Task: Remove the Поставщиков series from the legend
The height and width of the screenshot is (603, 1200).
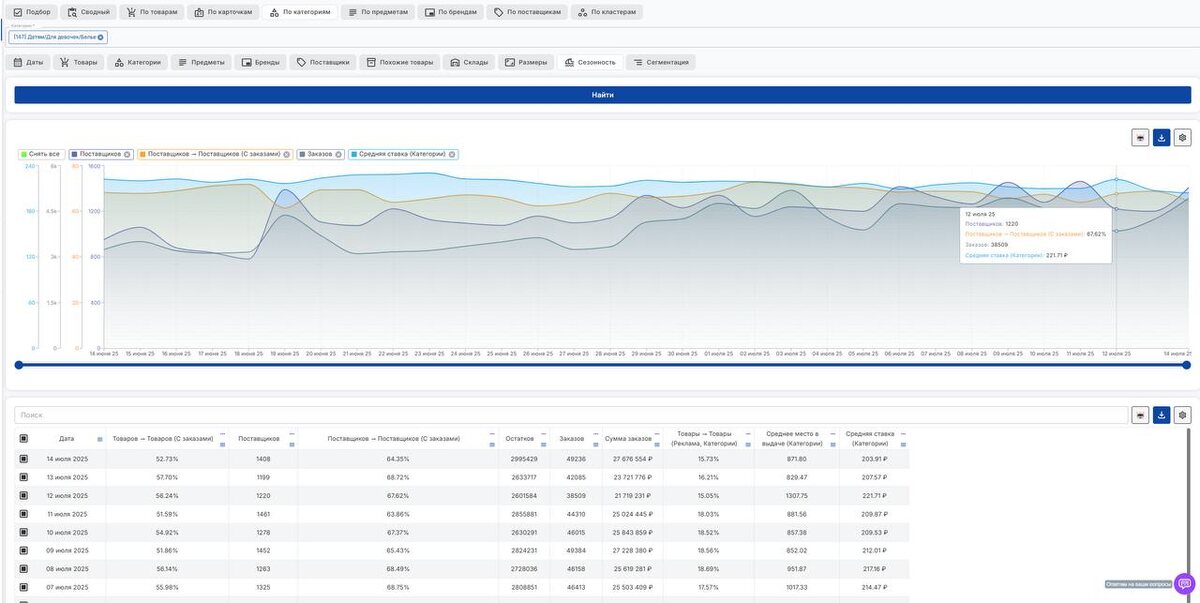Action: pos(127,154)
